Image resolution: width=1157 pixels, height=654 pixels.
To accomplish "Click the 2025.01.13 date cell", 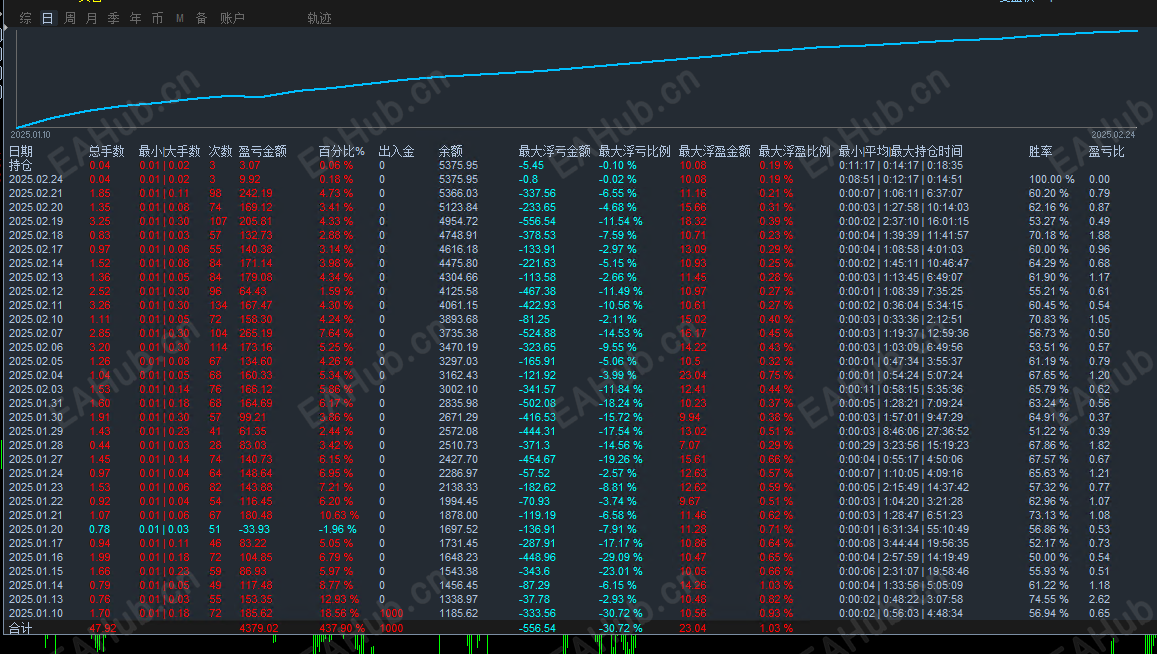I will (x=36, y=599).
